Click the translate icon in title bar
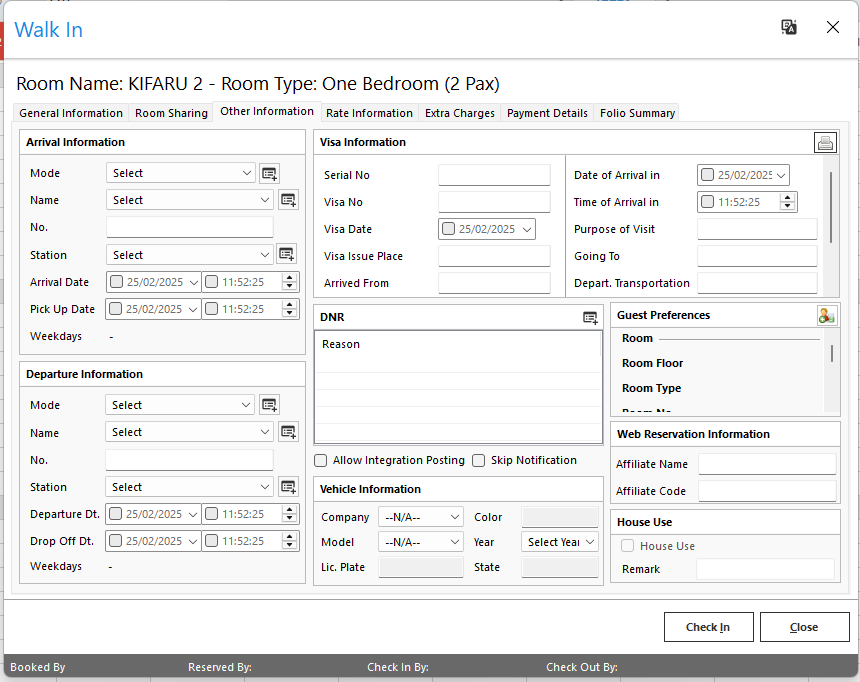The image size is (860, 682). coord(789,28)
